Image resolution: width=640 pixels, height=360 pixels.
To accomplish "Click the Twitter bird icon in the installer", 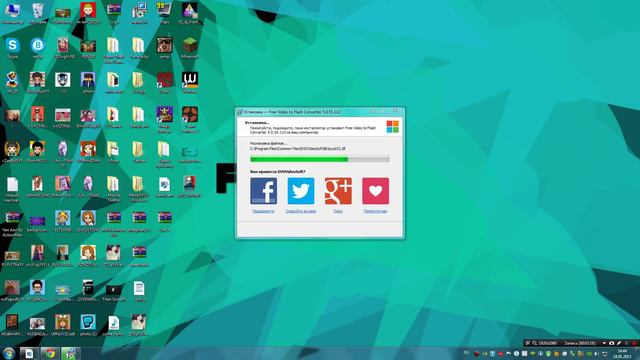I will coord(301,191).
